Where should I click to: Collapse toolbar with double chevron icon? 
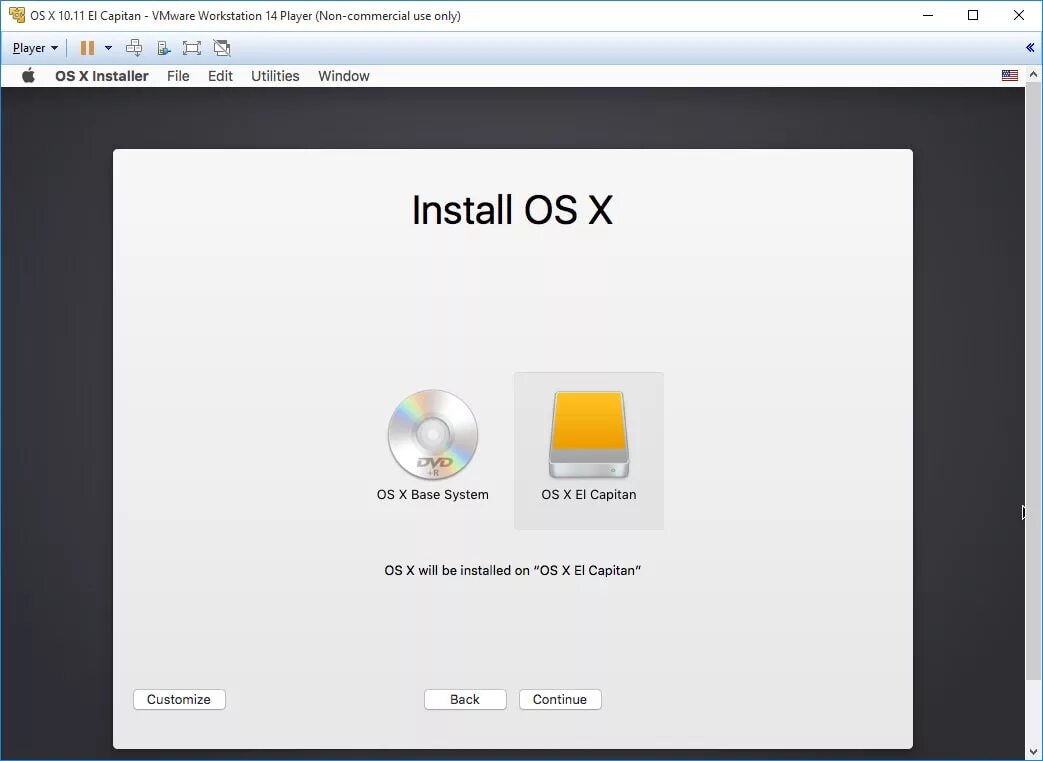(x=1030, y=48)
